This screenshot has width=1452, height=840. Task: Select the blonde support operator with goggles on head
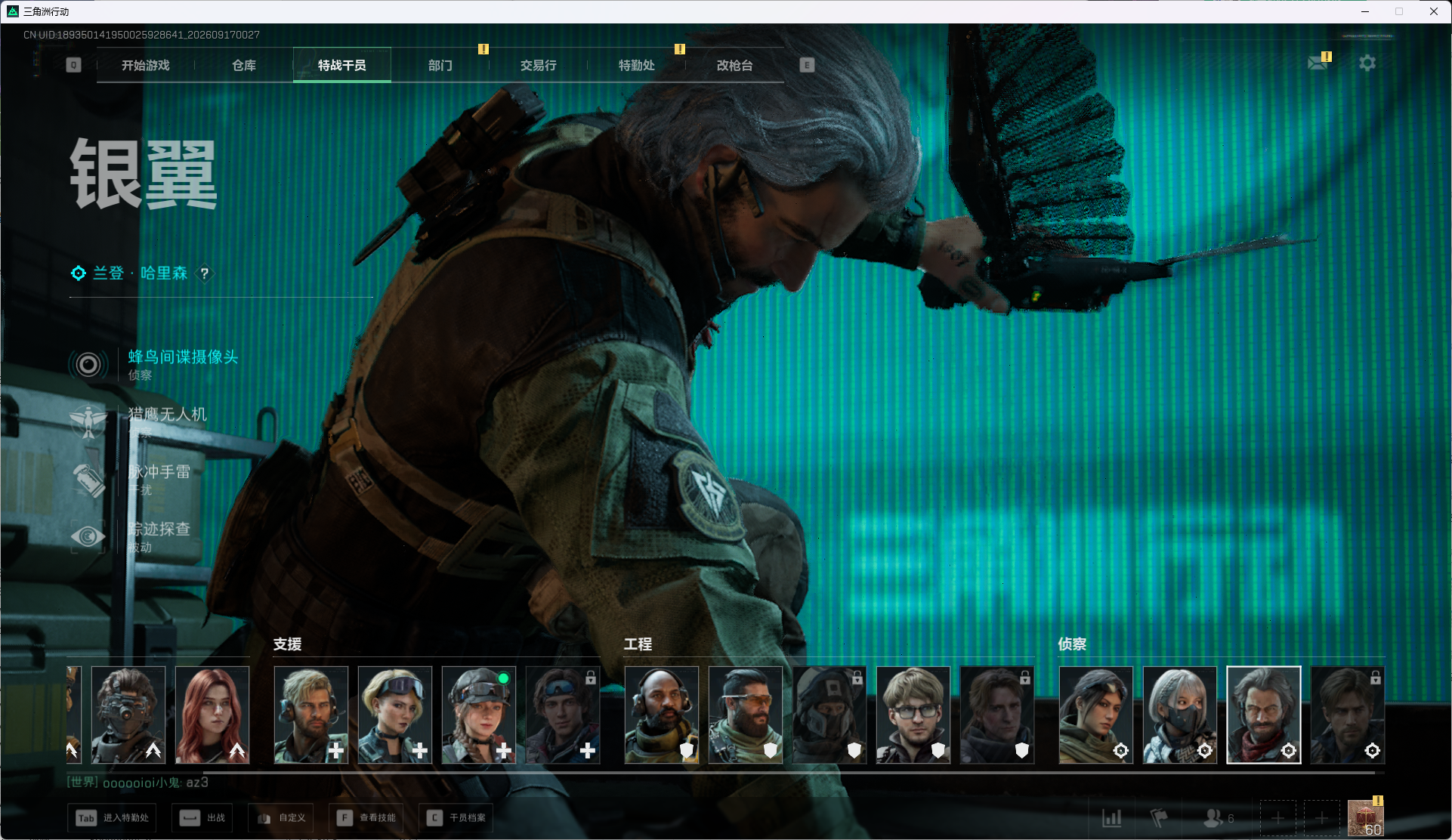395,715
